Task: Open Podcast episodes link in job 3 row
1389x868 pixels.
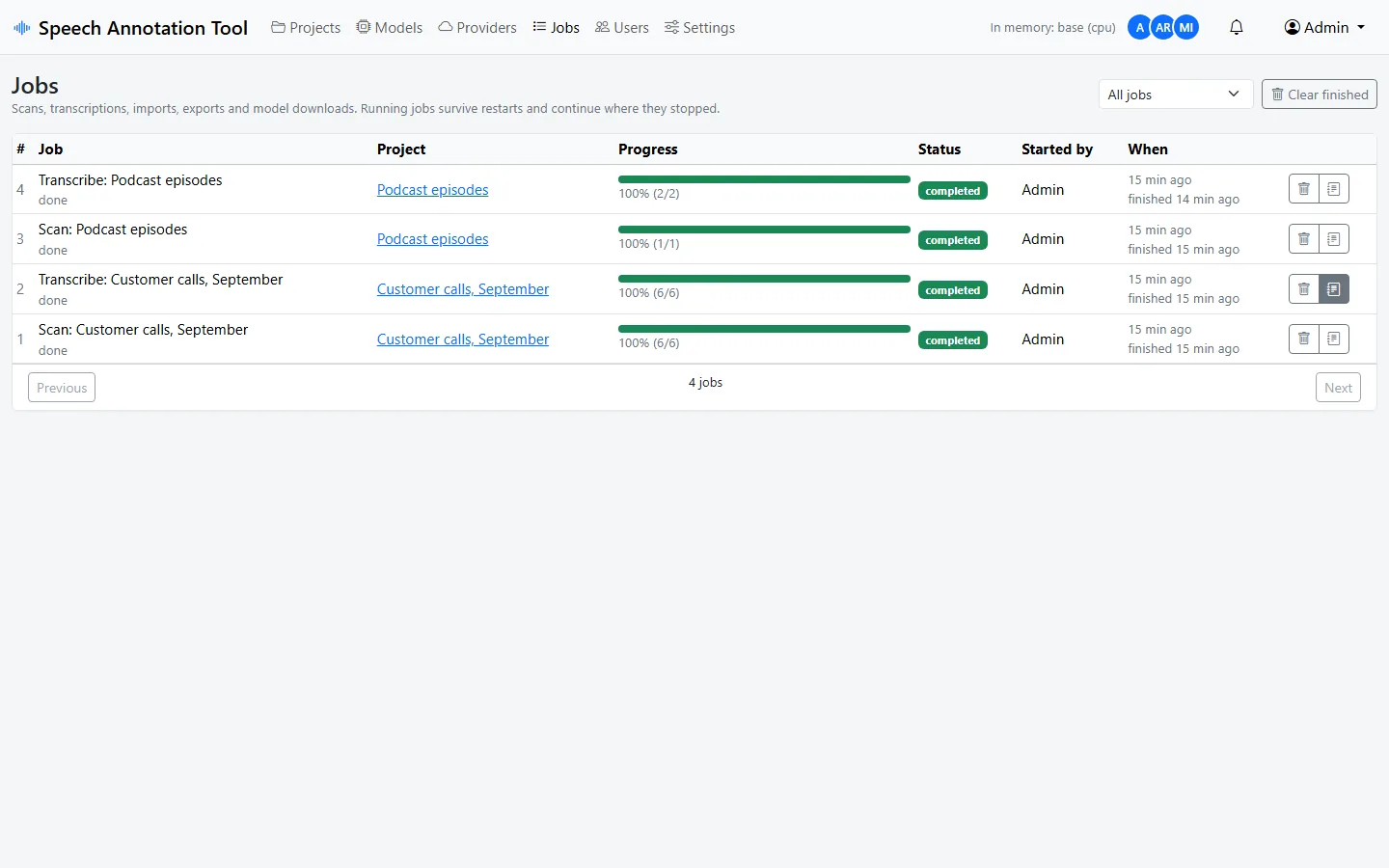Action: pos(432,239)
